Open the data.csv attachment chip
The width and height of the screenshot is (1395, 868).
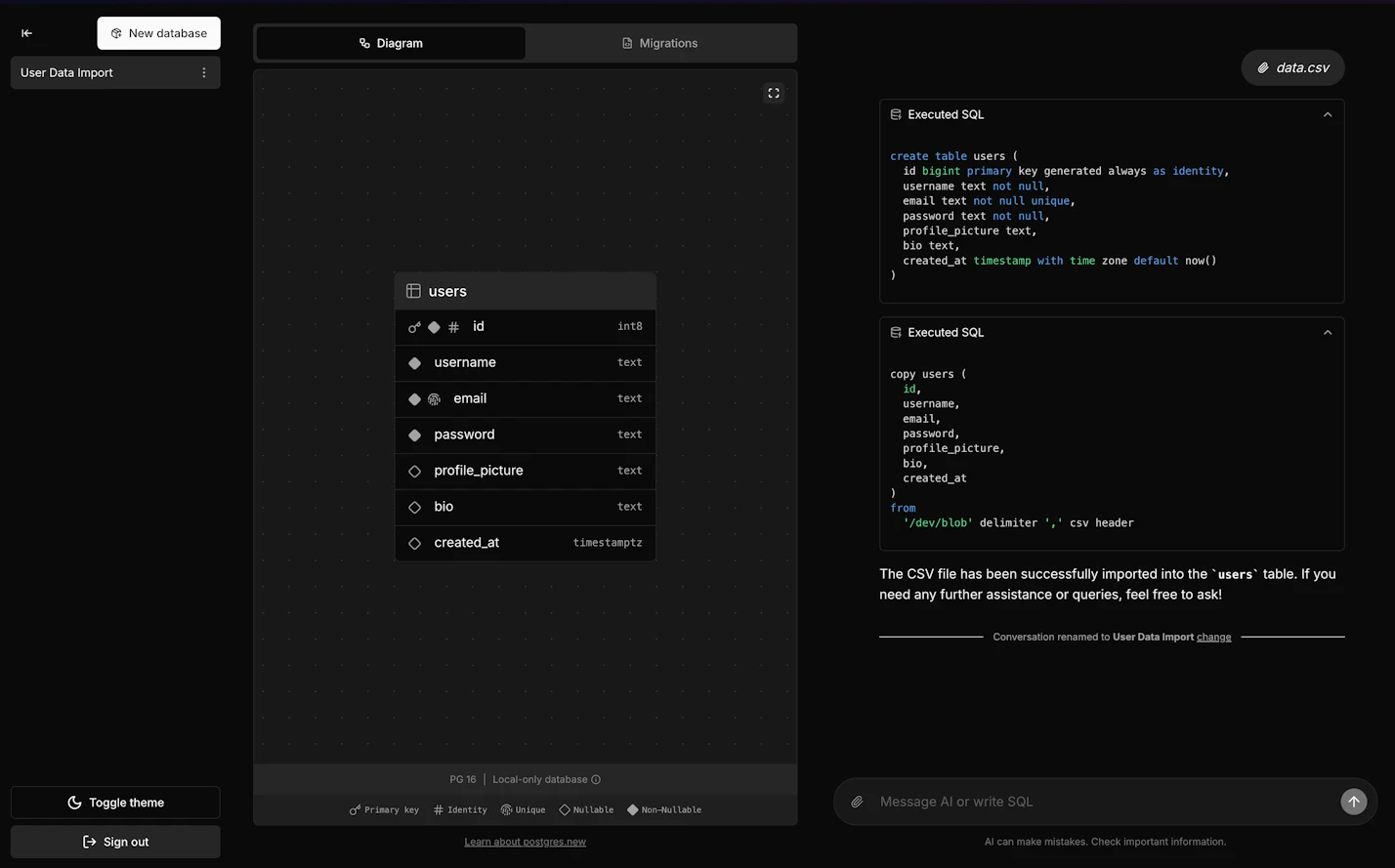tap(1292, 67)
